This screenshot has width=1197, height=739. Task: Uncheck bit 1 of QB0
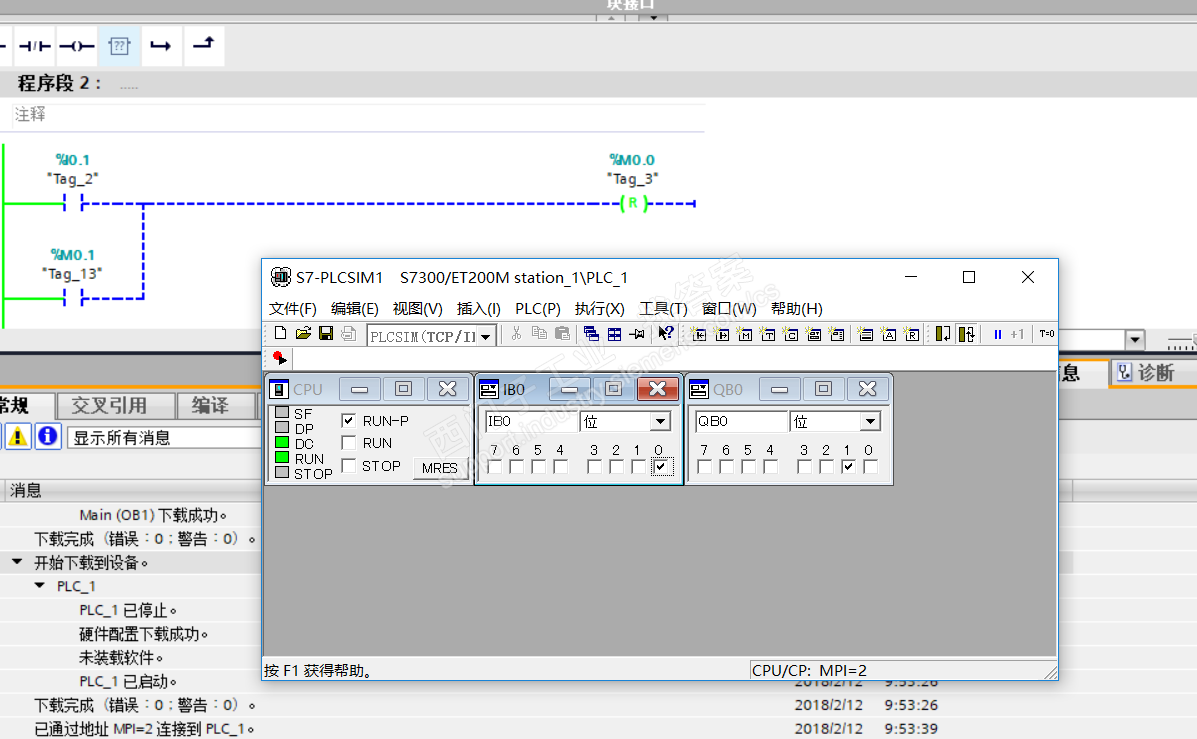pyautogui.click(x=848, y=466)
